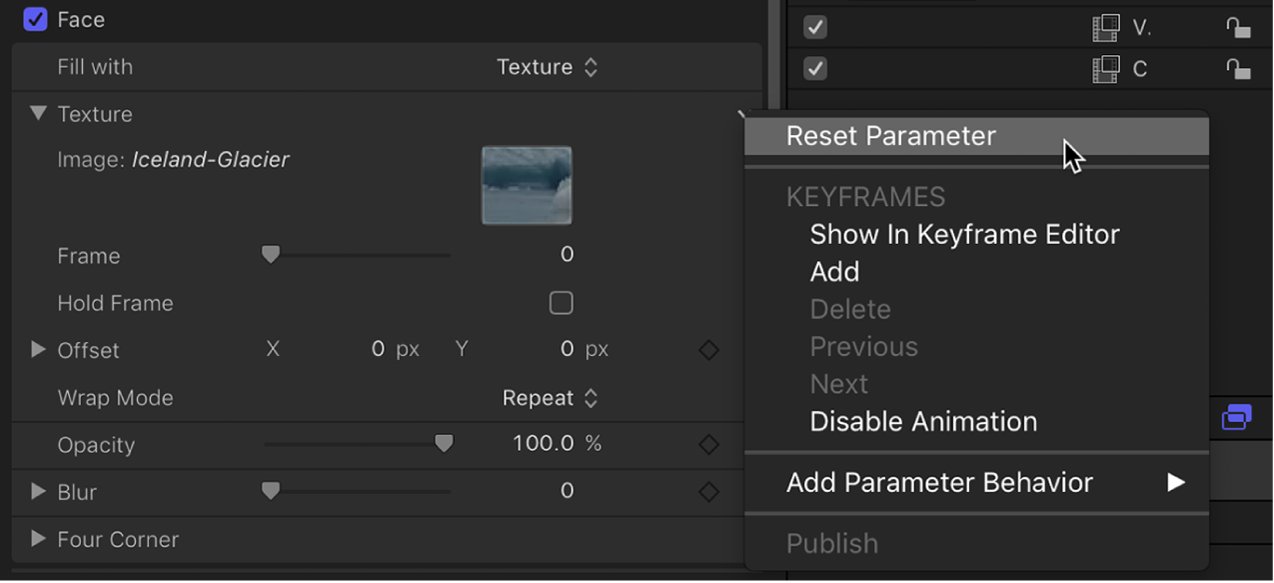Viewport: 1274px width, 583px height.
Task: Click the keyframe diamond beside Opacity
Action: coord(708,444)
